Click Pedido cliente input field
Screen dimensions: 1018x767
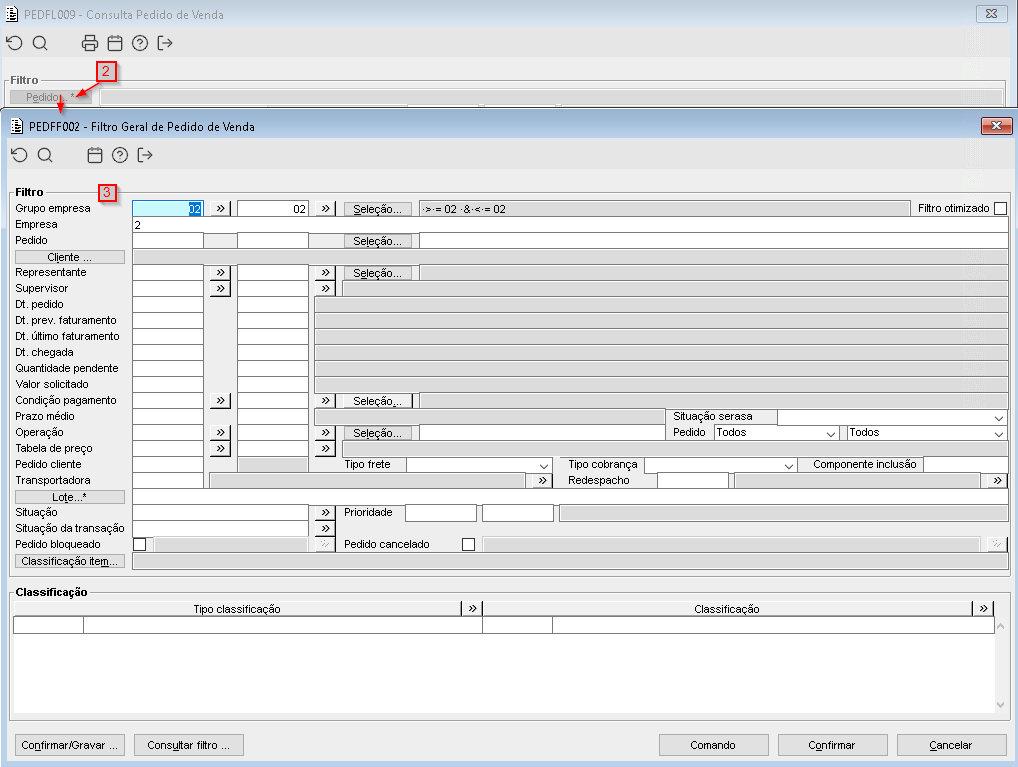(x=168, y=464)
